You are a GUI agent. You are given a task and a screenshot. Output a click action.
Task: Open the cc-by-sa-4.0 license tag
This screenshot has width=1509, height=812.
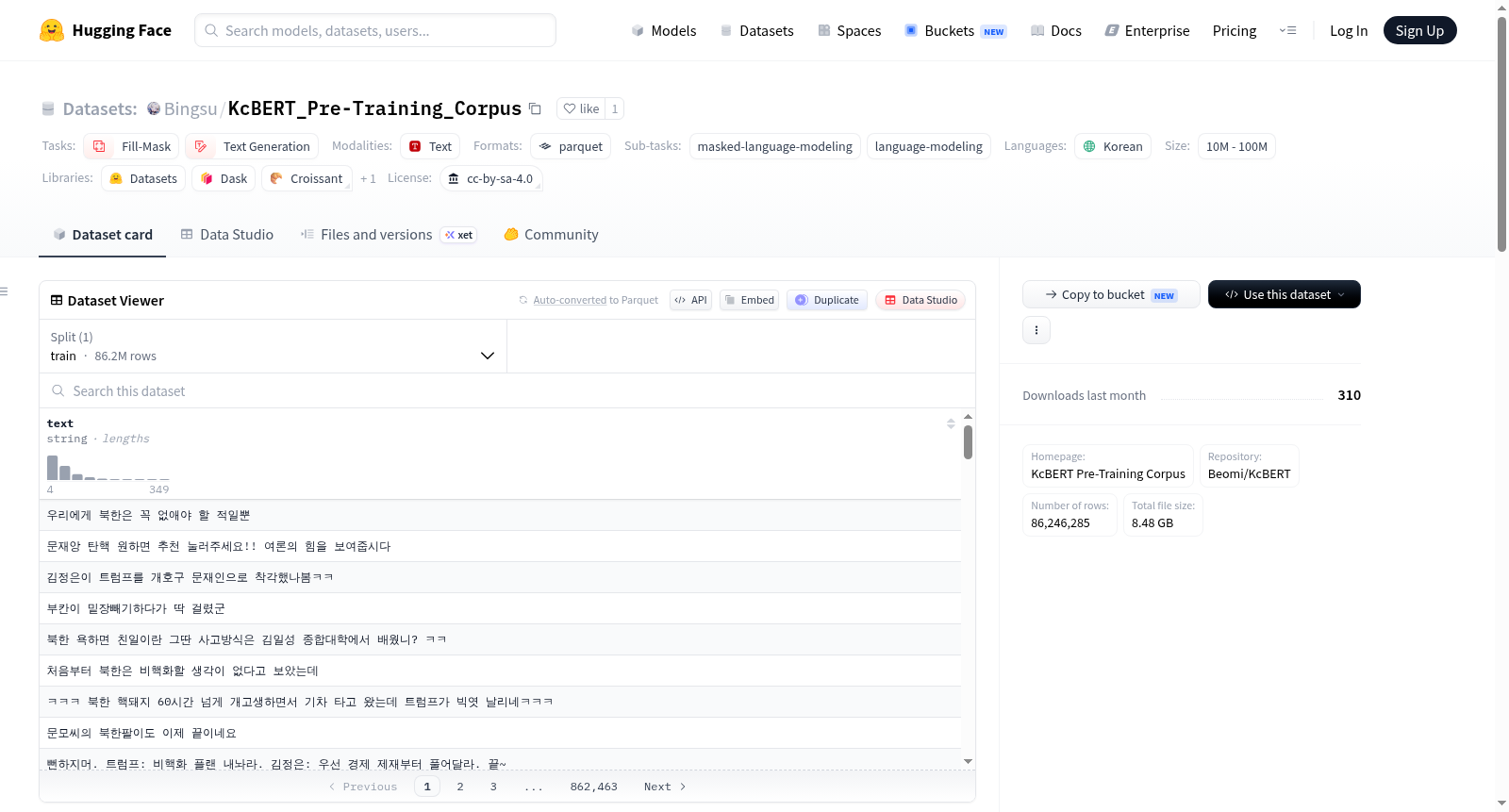coord(490,178)
